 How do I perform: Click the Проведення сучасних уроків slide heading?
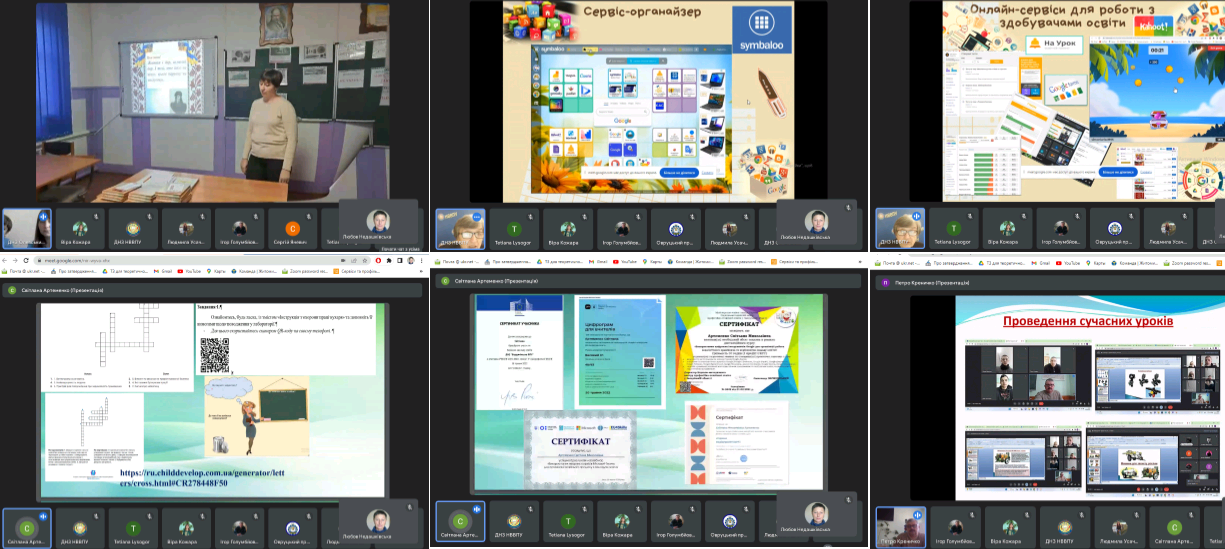[x=1088, y=321]
